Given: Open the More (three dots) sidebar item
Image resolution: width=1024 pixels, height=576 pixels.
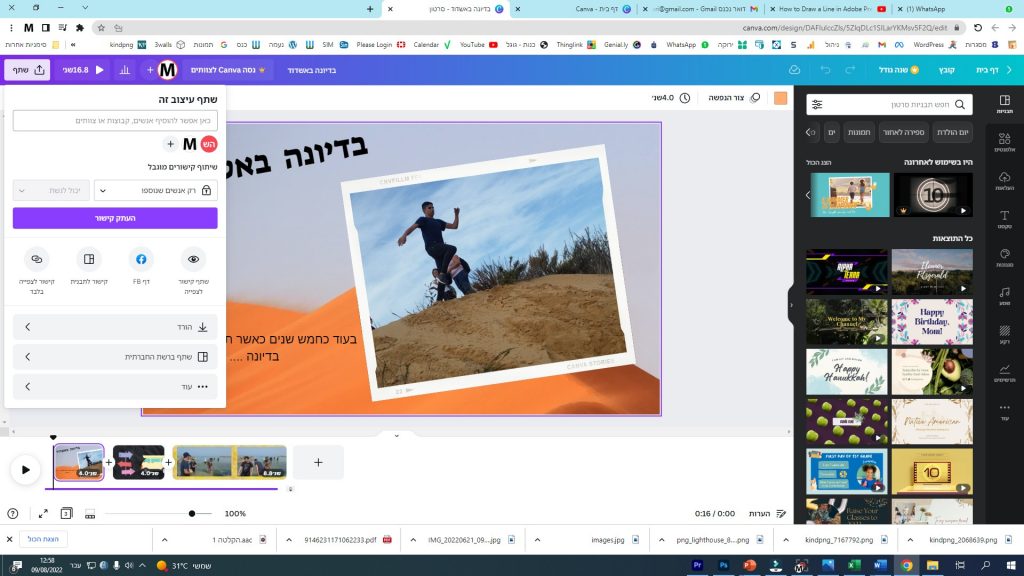Looking at the screenshot, I should 1004,411.
